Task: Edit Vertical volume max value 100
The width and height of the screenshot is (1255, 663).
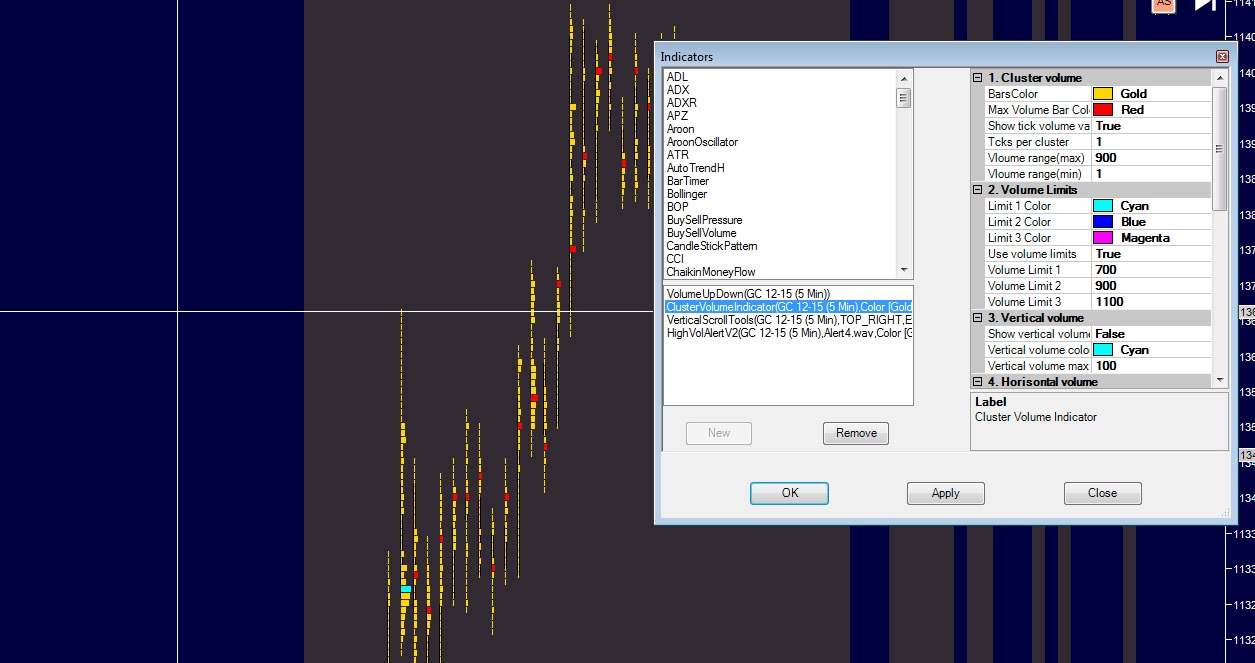Action: coord(1151,366)
